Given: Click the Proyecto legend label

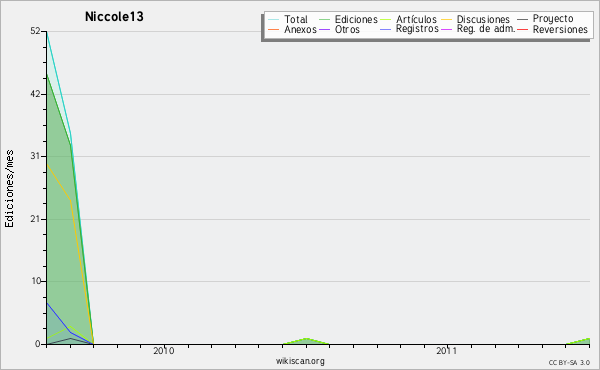Looking at the screenshot, I should point(553,19).
